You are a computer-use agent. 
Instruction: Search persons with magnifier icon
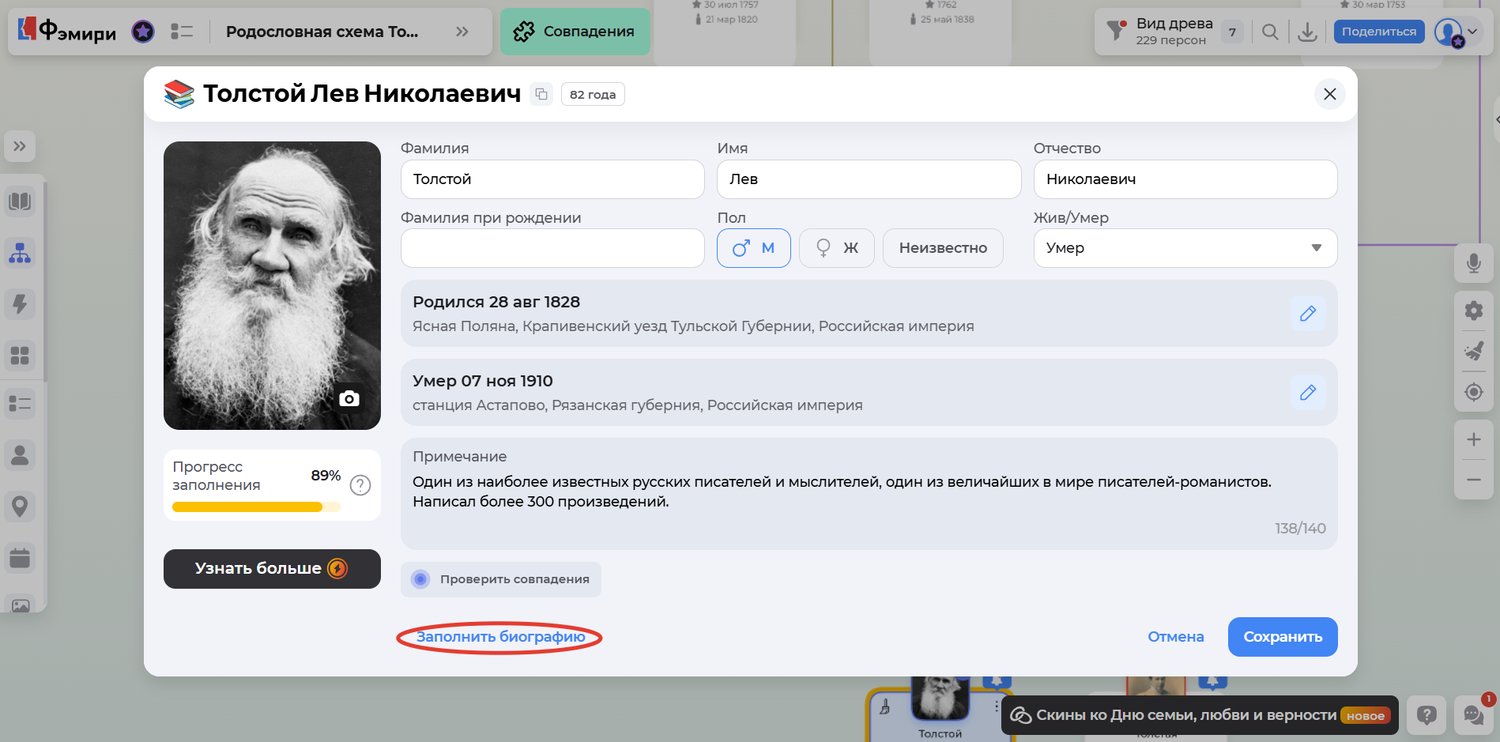click(1270, 32)
